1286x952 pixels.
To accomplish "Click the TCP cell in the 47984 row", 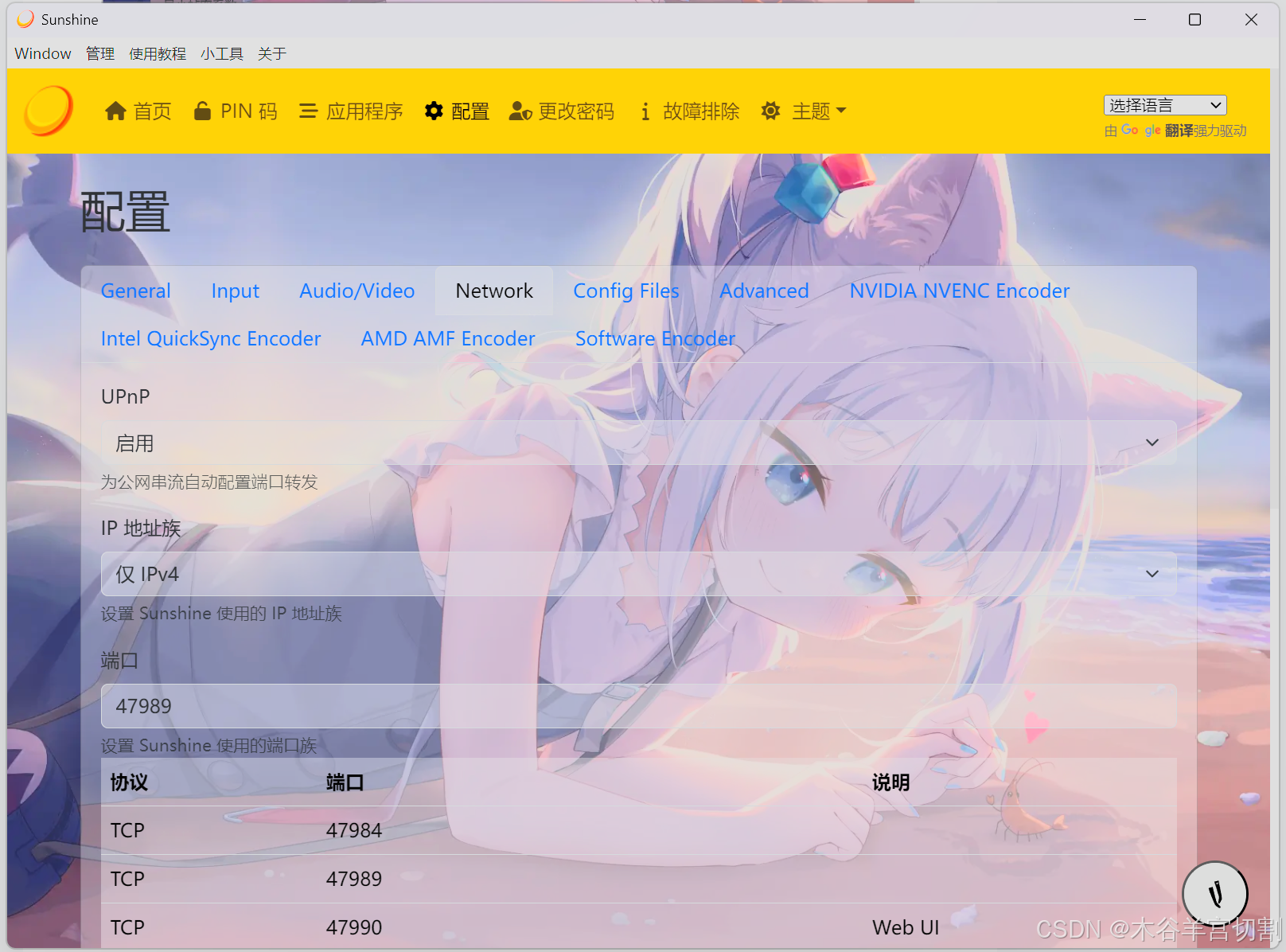I will coord(127,830).
